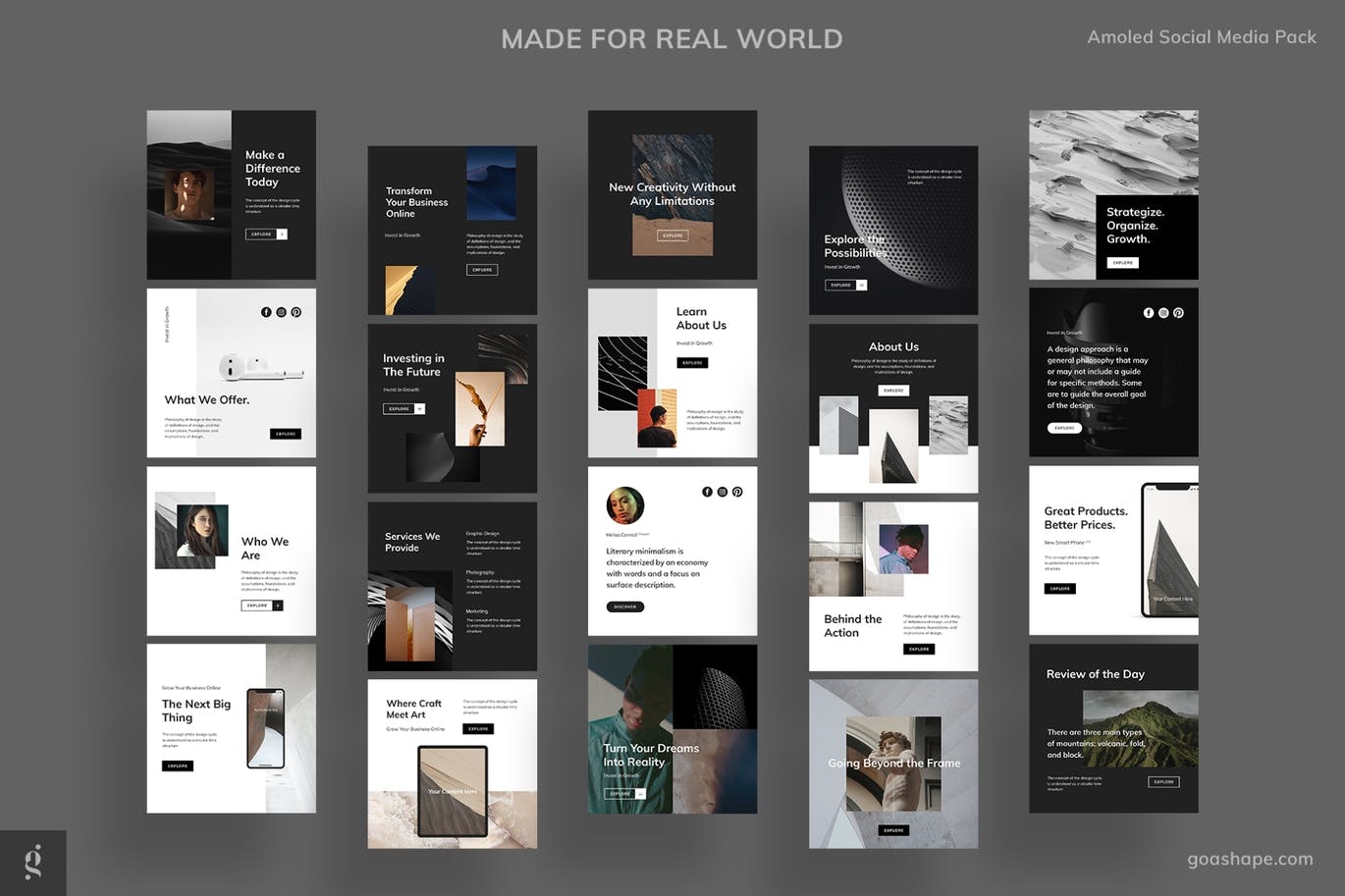This screenshot has width=1345, height=896.
Task: Click the Amoled Social Media Pack title
Action: click(x=1202, y=37)
